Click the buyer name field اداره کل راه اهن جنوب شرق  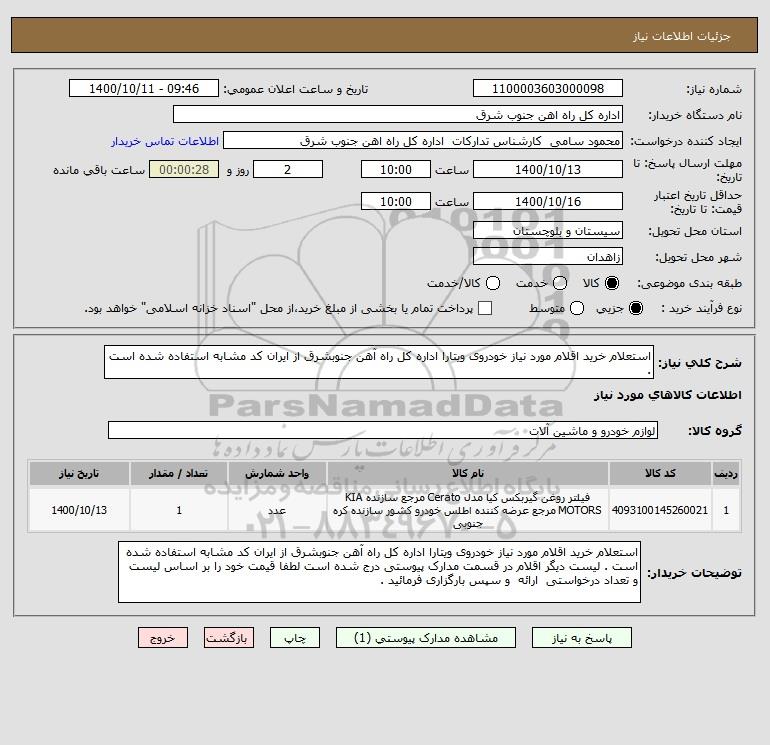tap(398, 114)
